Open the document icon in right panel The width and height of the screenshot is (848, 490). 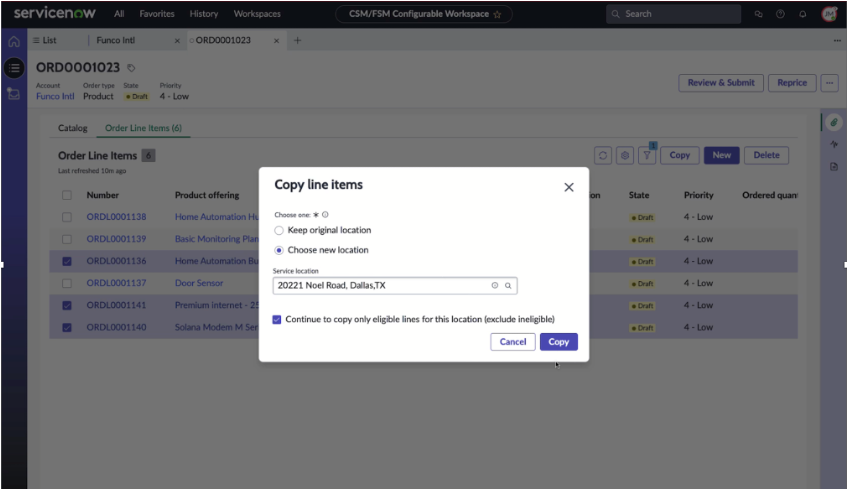coord(834,167)
